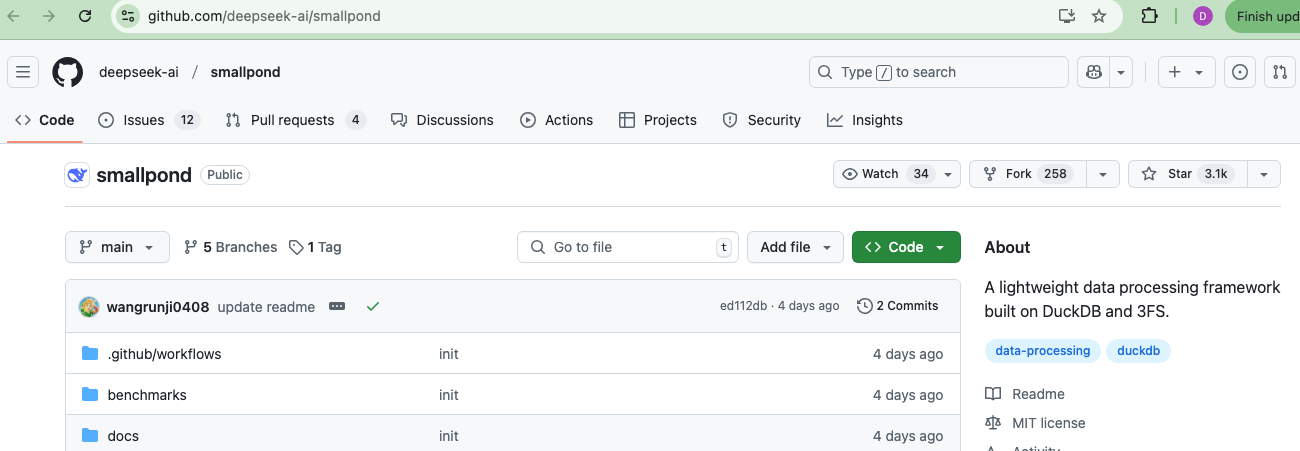Focus the 'Type / to search' field
The width and height of the screenshot is (1300, 451).
click(x=939, y=72)
